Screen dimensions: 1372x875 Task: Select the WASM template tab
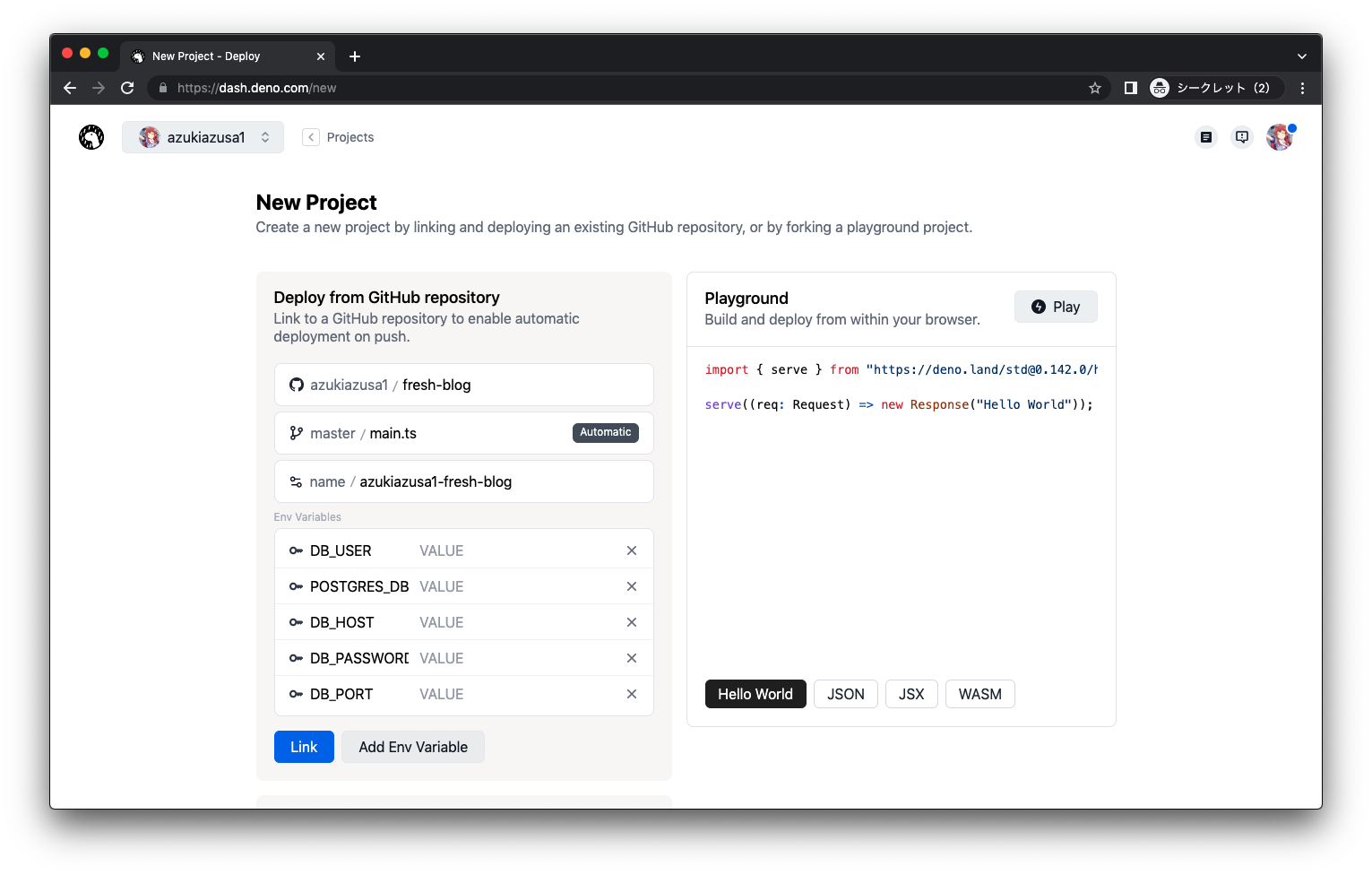point(980,694)
